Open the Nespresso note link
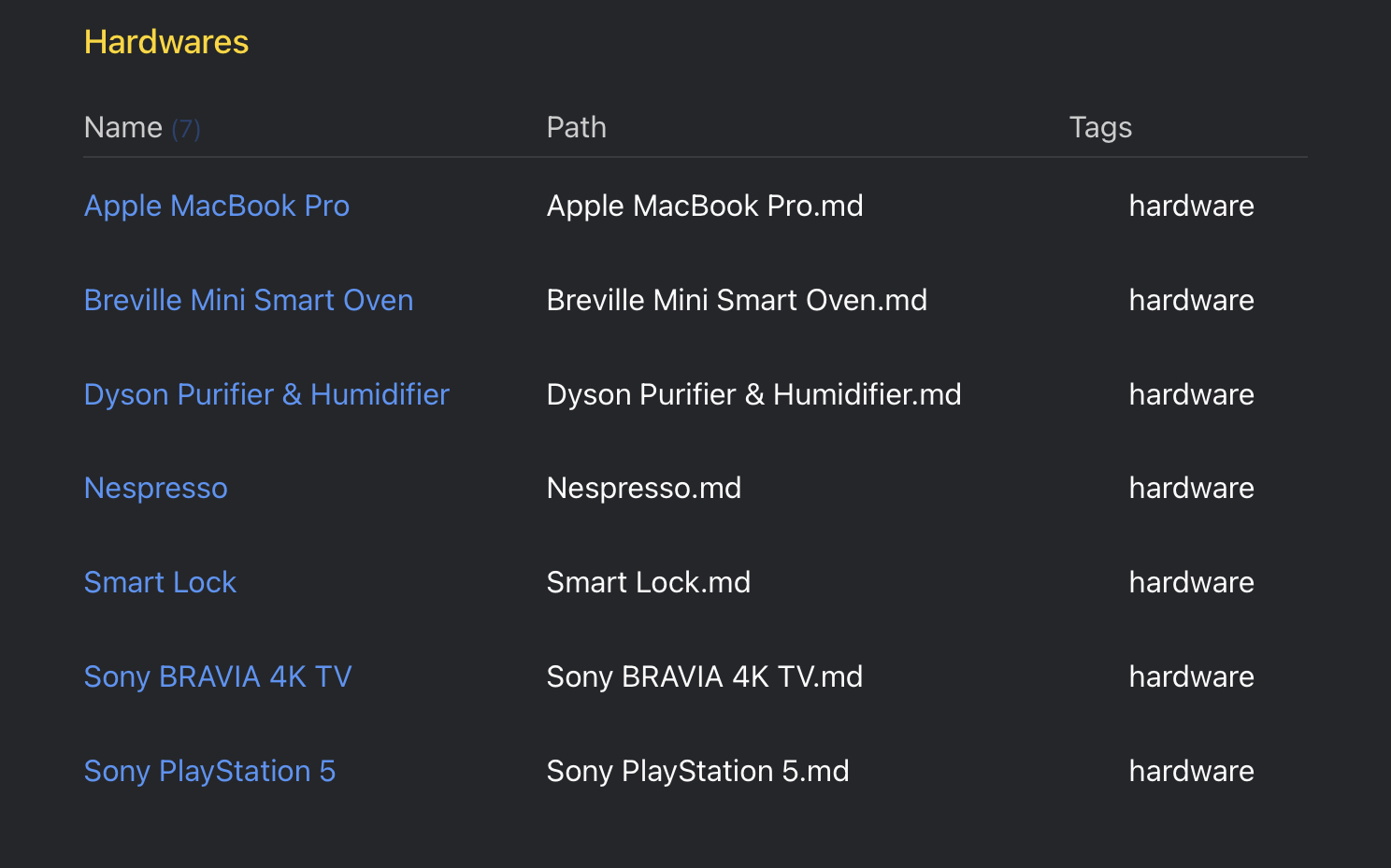1391x868 pixels. [x=156, y=488]
